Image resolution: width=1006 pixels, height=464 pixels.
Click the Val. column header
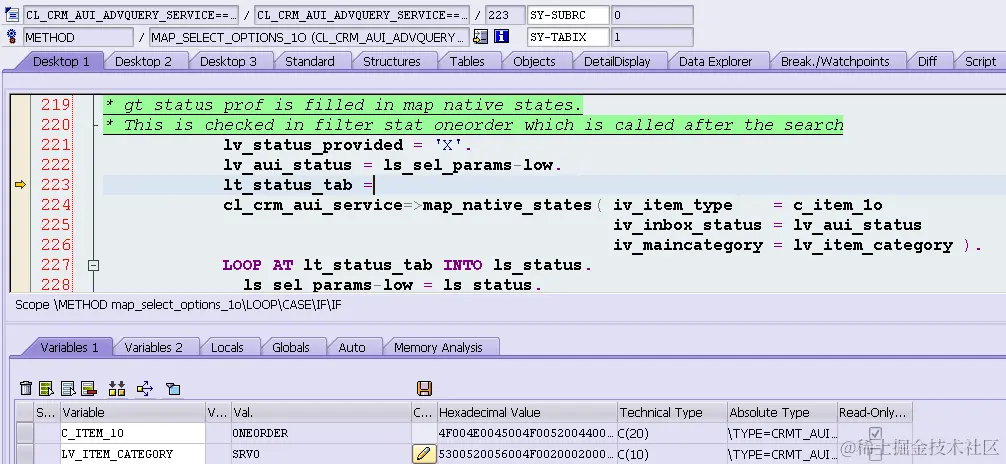click(x=321, y=413)
